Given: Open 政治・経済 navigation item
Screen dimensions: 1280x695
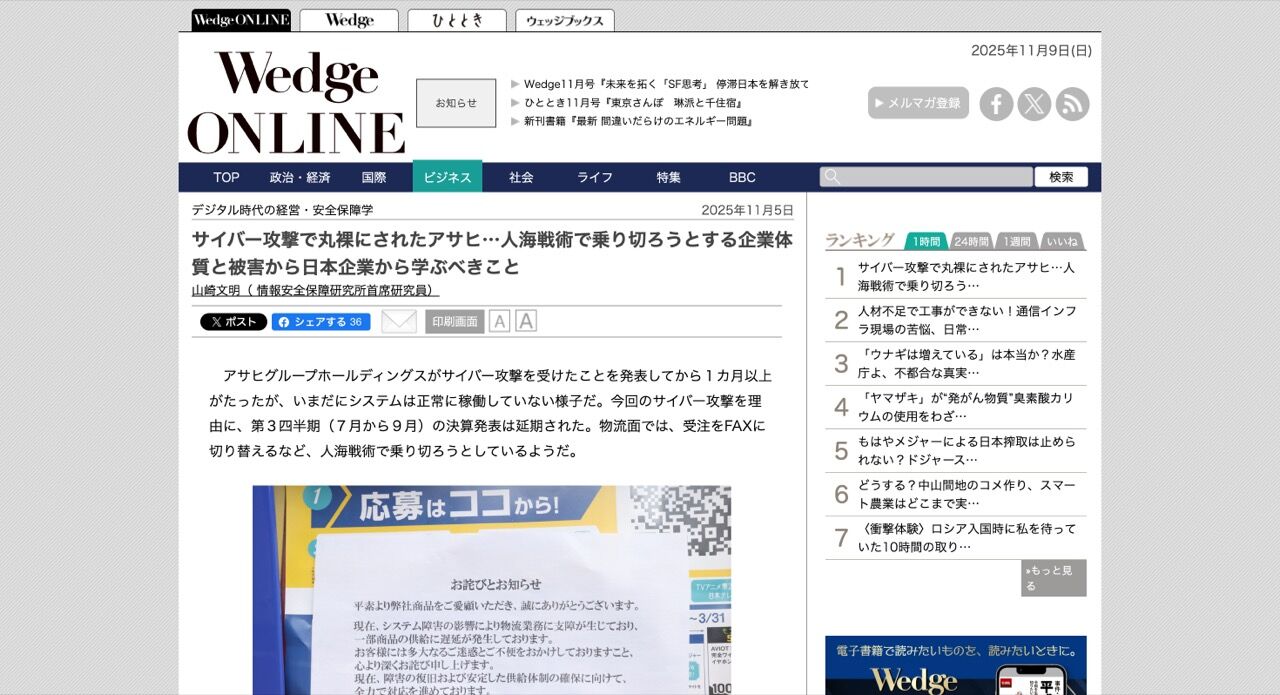Looking at the screenshot, I should tap(300, 177).
